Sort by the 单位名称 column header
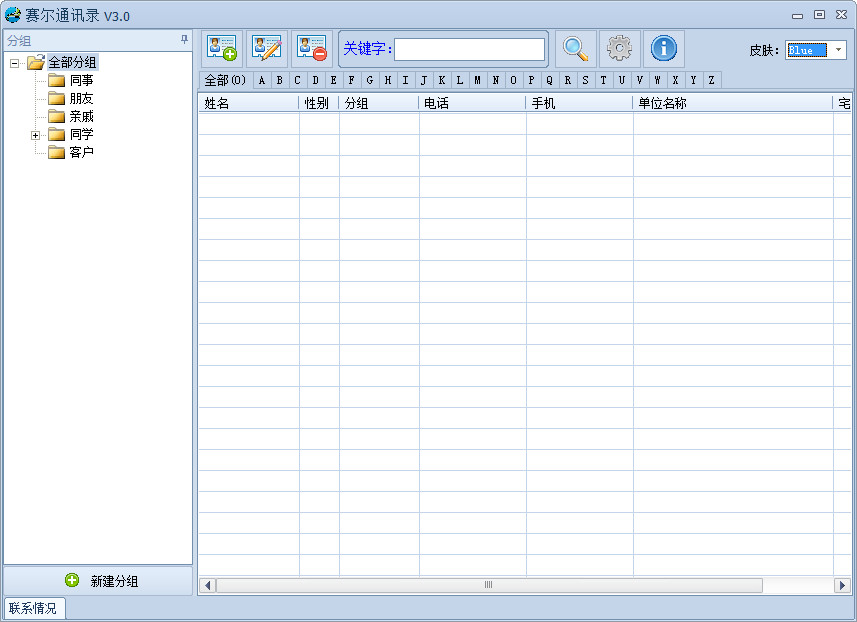 click(x=733, y=103)
